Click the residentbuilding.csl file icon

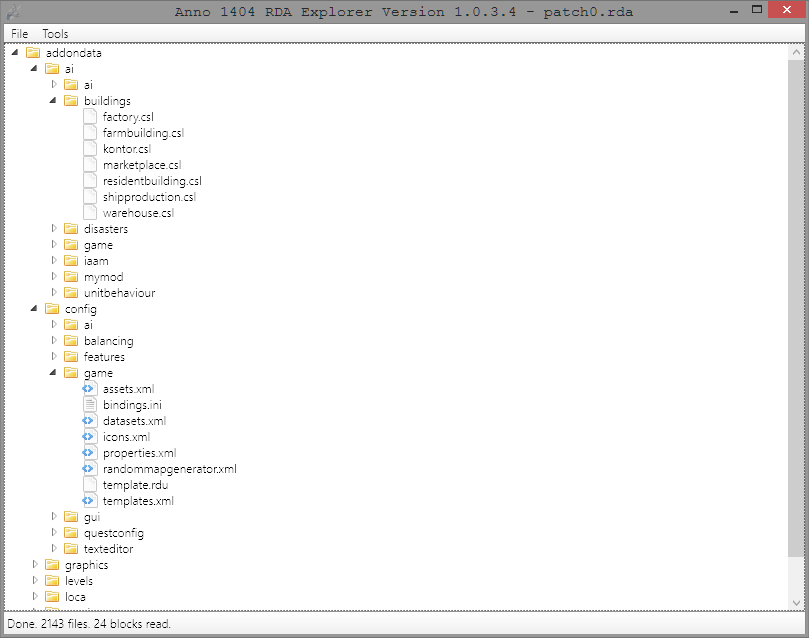click(x=90, y=181)
